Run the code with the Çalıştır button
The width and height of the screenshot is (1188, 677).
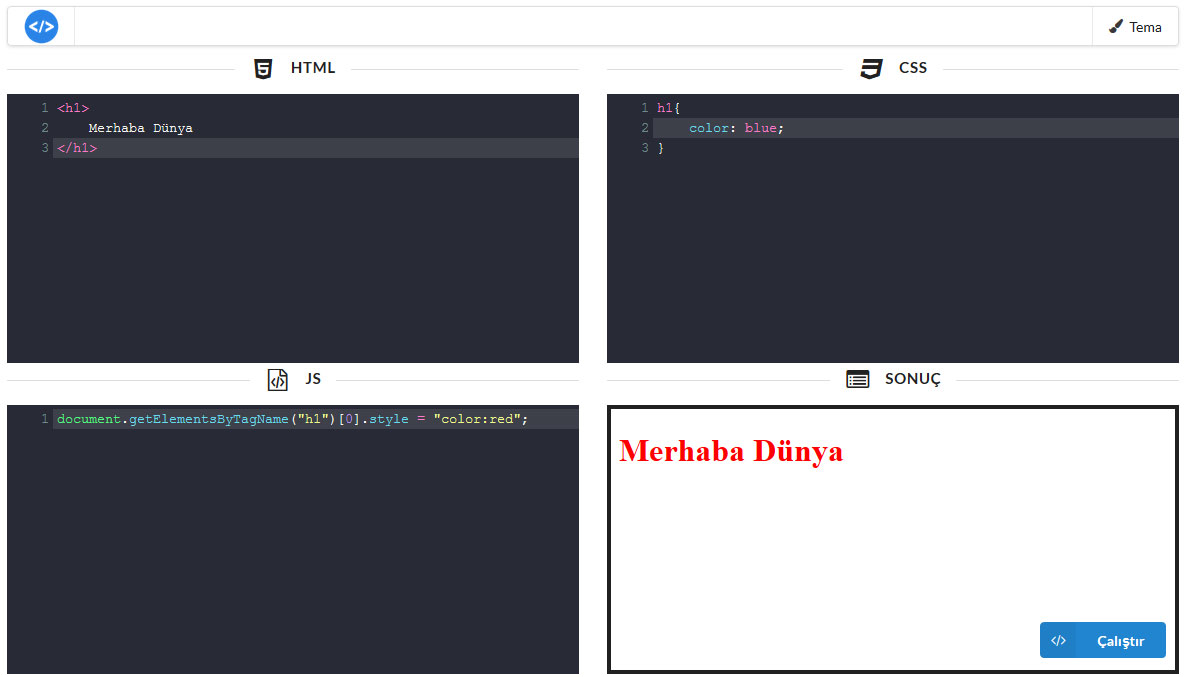[1119, 641]
